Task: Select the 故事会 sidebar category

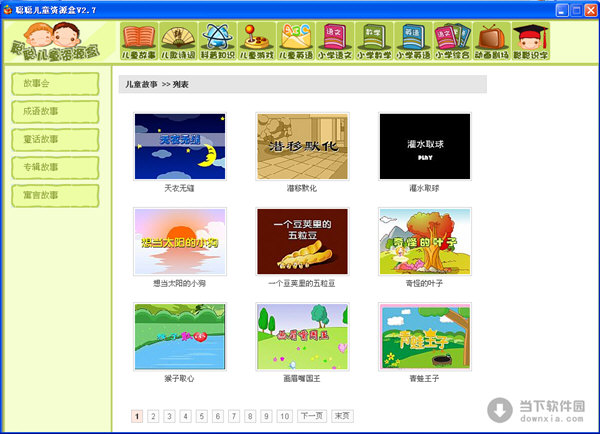Action: [55, 83]
